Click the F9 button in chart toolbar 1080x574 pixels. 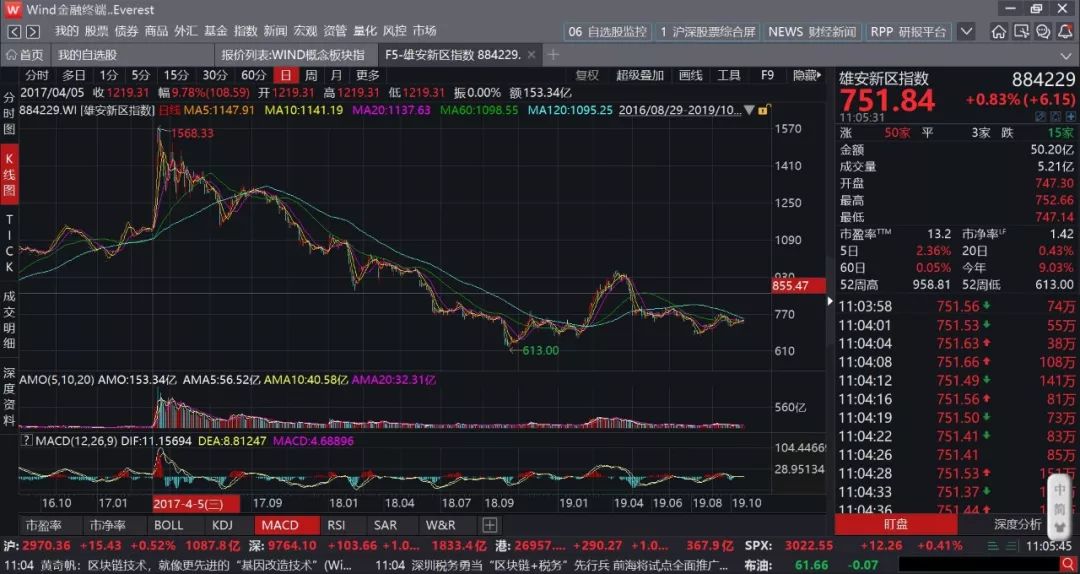point(767,75)
